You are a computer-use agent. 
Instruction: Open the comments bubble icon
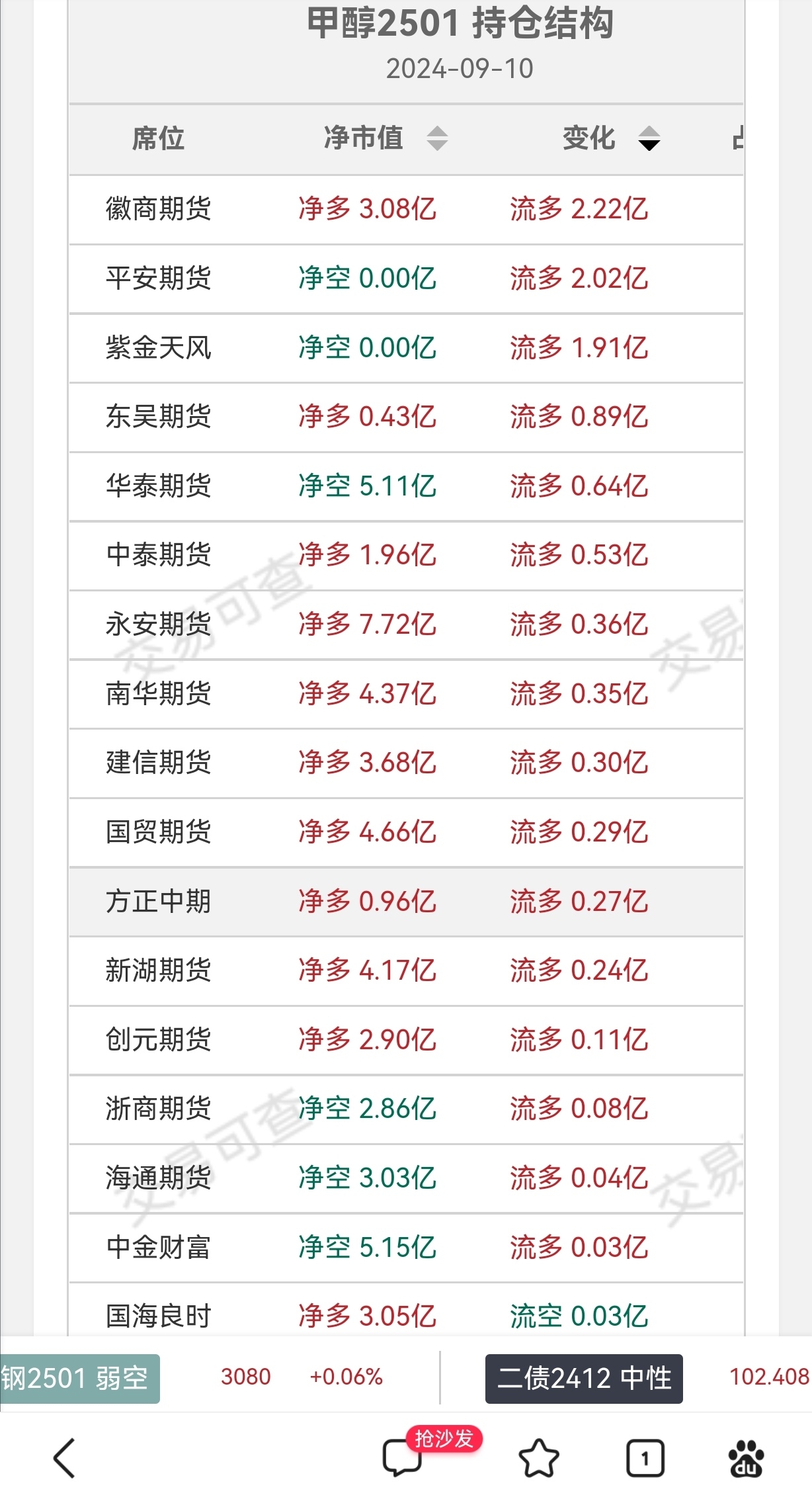(x=402, y=1459)
